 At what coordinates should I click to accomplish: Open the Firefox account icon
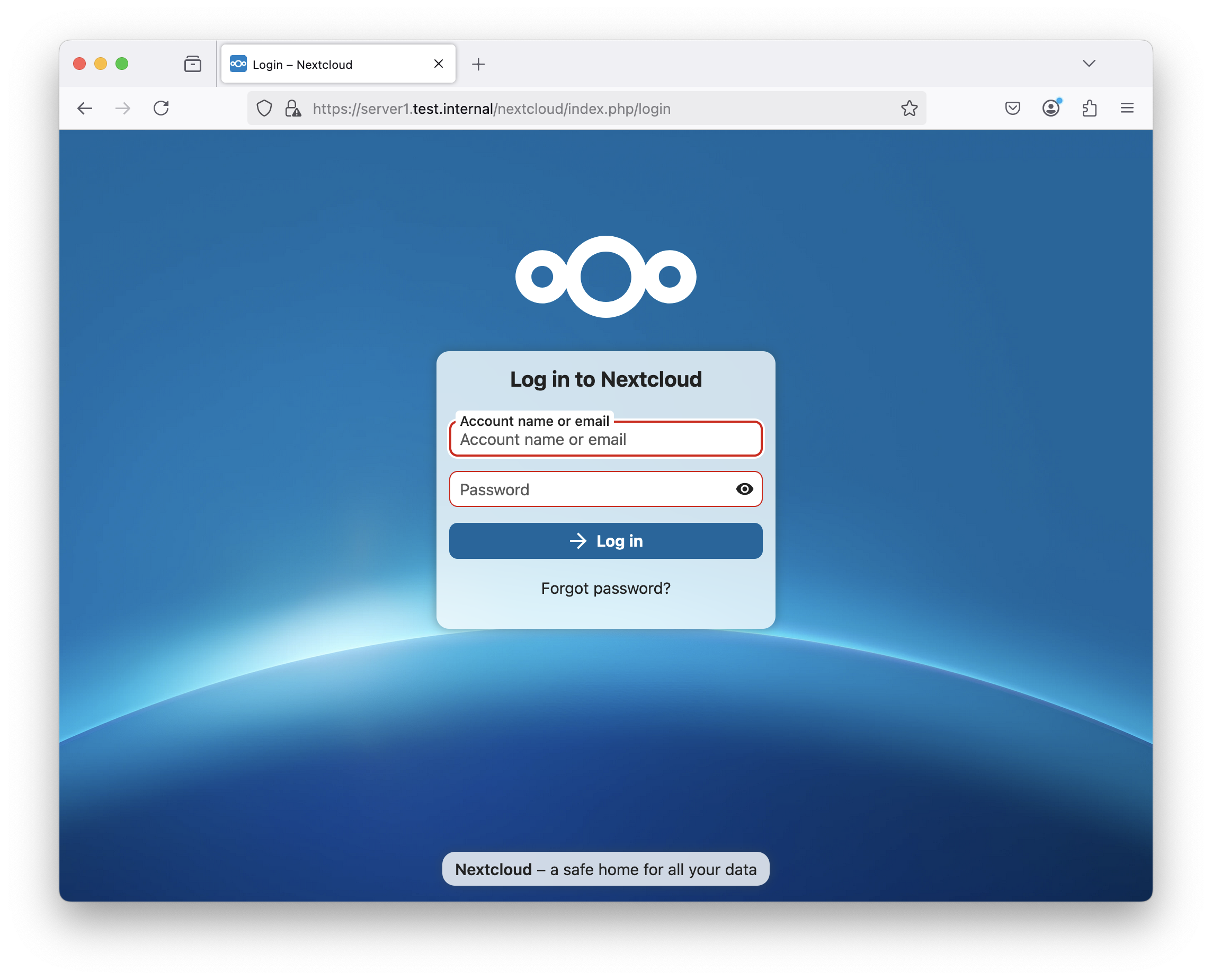point(1050,109)
